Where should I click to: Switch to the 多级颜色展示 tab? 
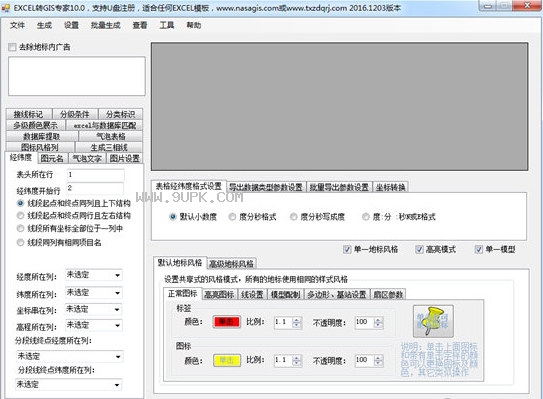click(x=35, y=125)
